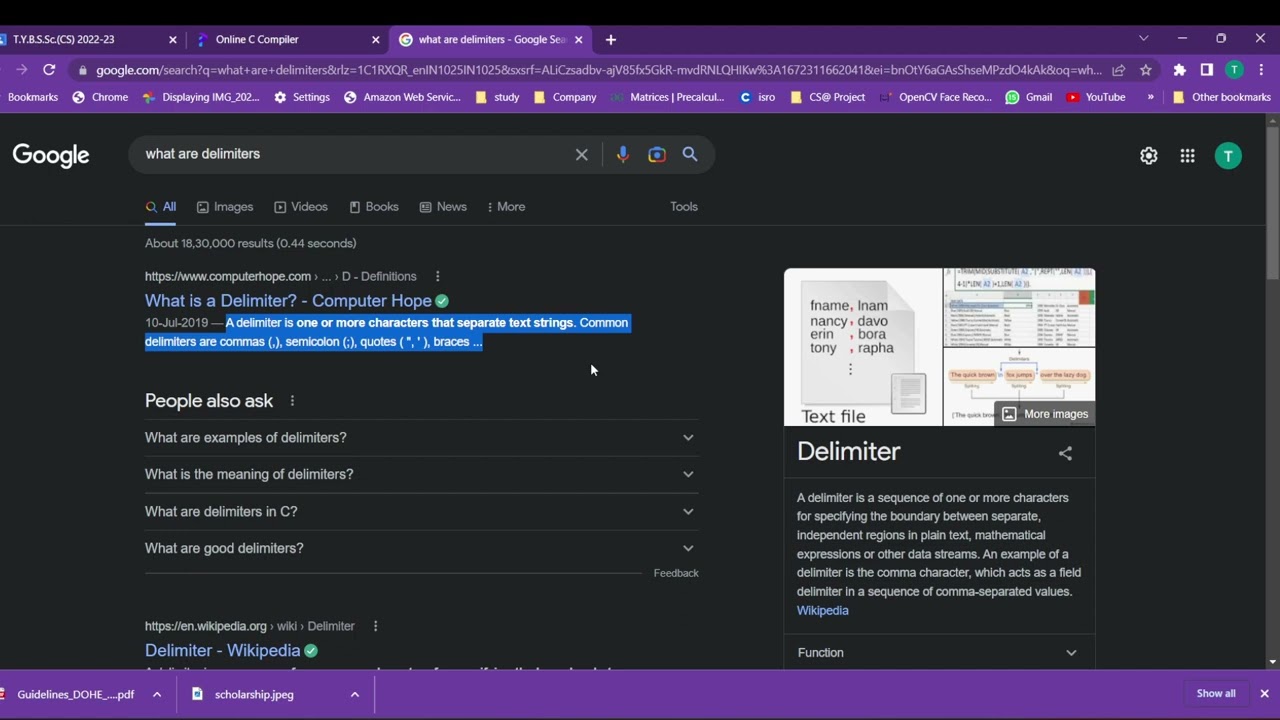Go to the Google homepage logo
1280x720 pixels.
(x=51, y=155)
